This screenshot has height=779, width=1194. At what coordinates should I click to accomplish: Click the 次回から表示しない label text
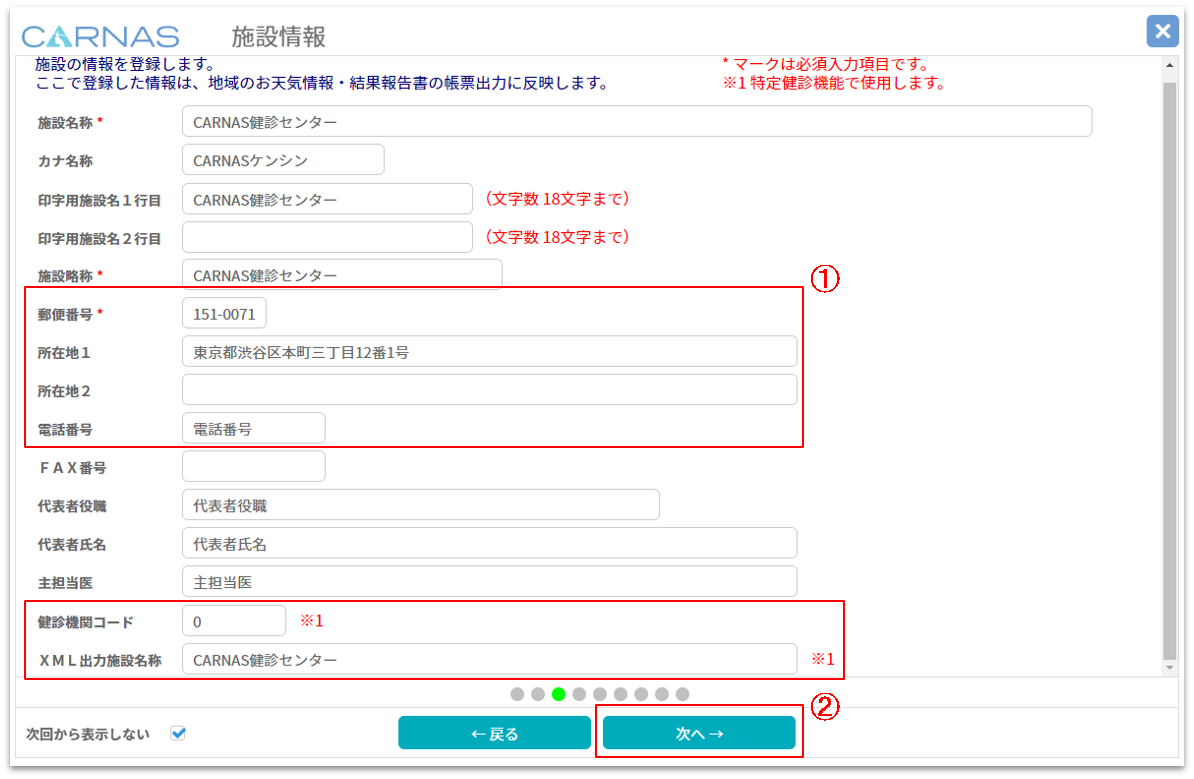click(88, 734)
